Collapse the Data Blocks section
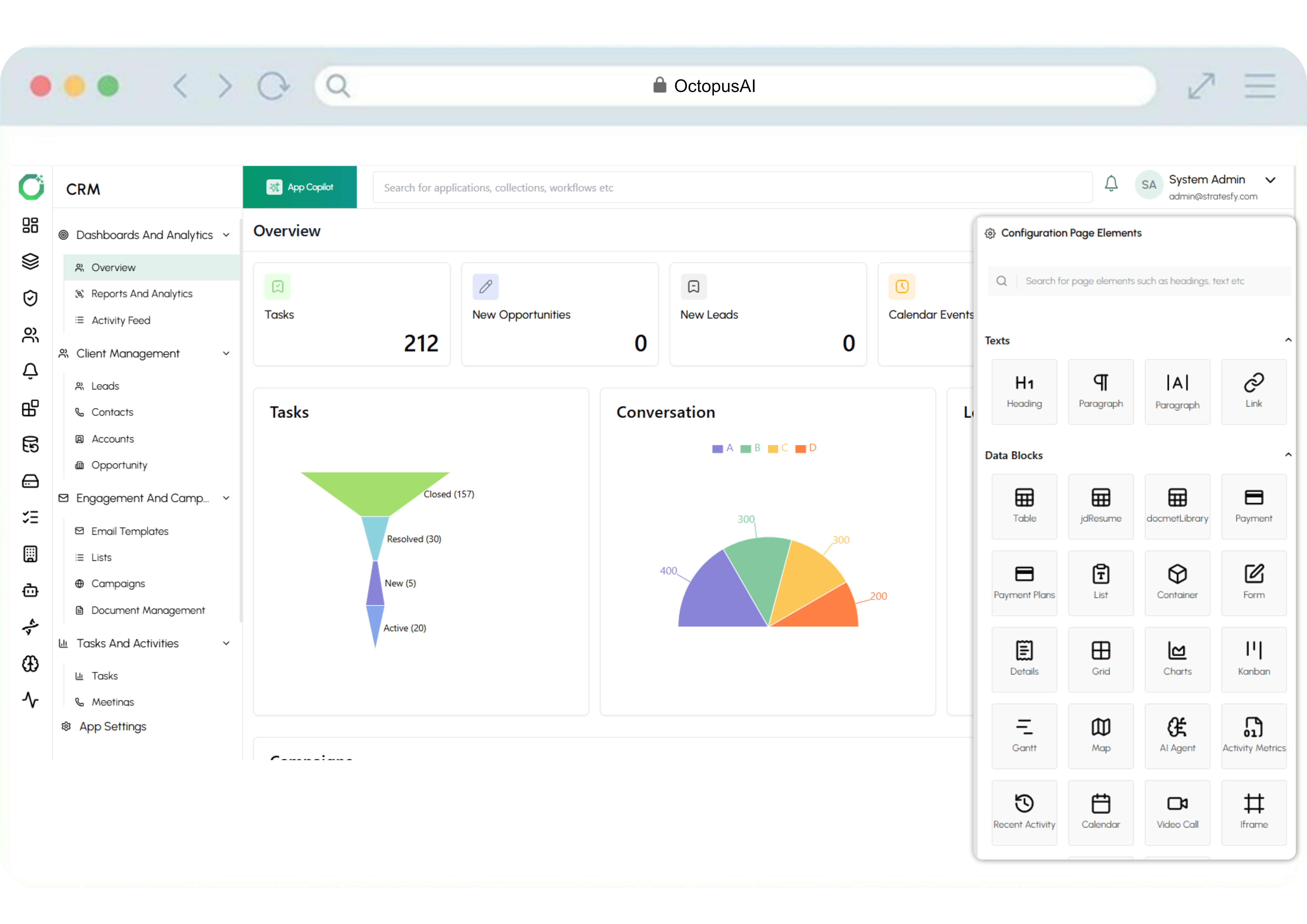 click(x=1288, y=455)
